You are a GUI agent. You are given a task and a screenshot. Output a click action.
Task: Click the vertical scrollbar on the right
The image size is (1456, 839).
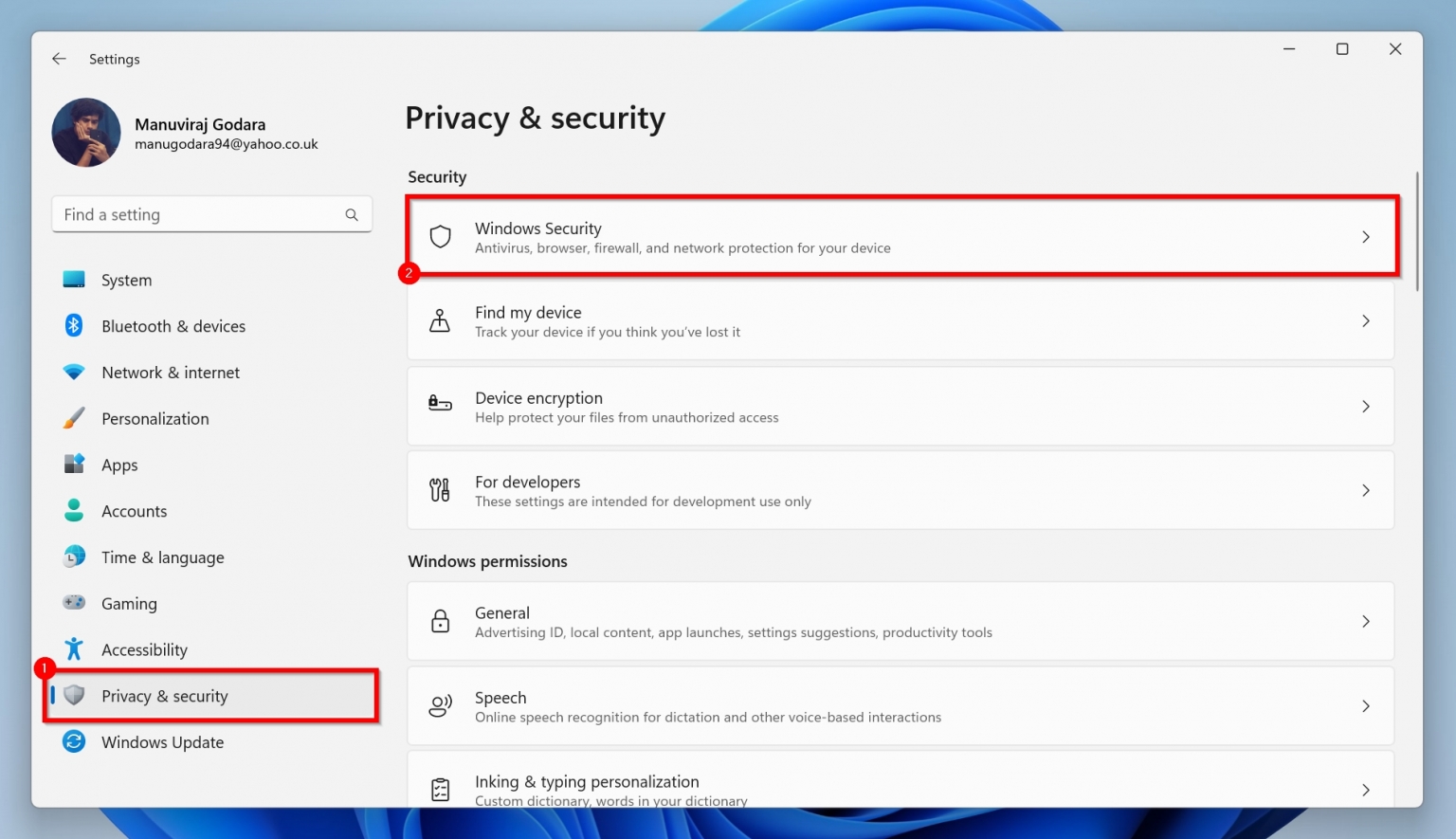pyautogui.click(x=1417, y=232)
